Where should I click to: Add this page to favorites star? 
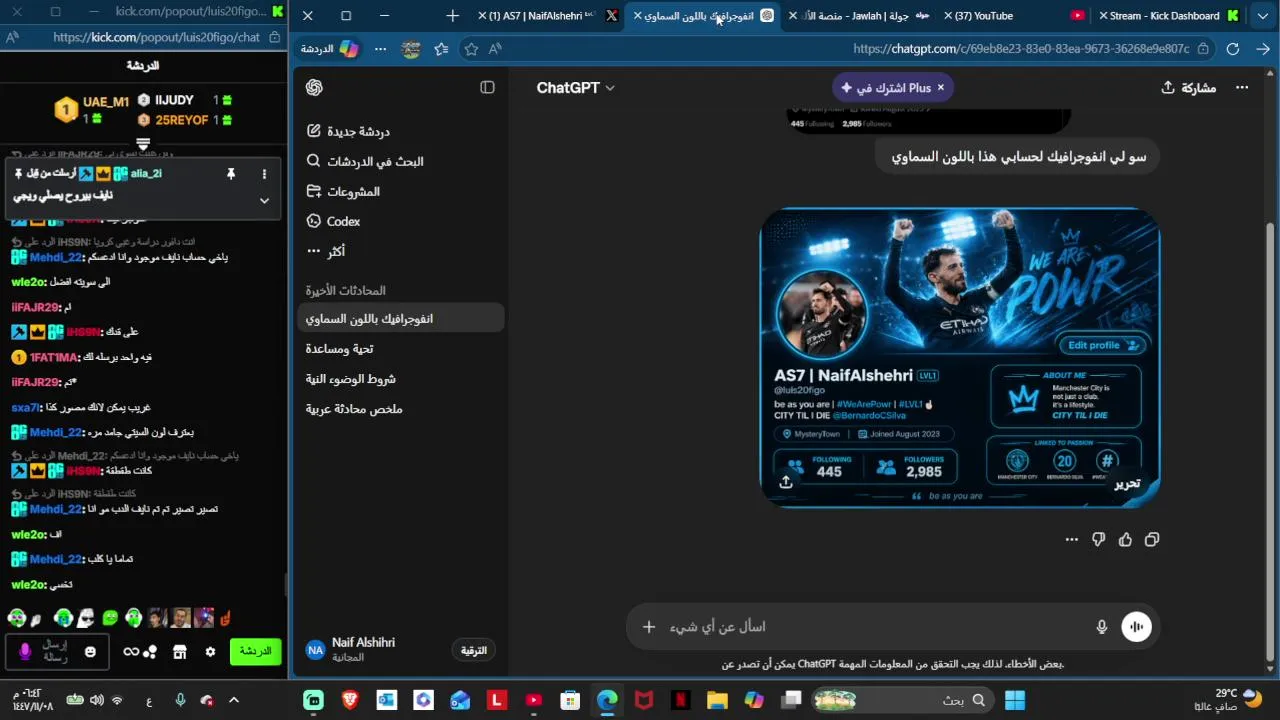[x=471, y=49]
